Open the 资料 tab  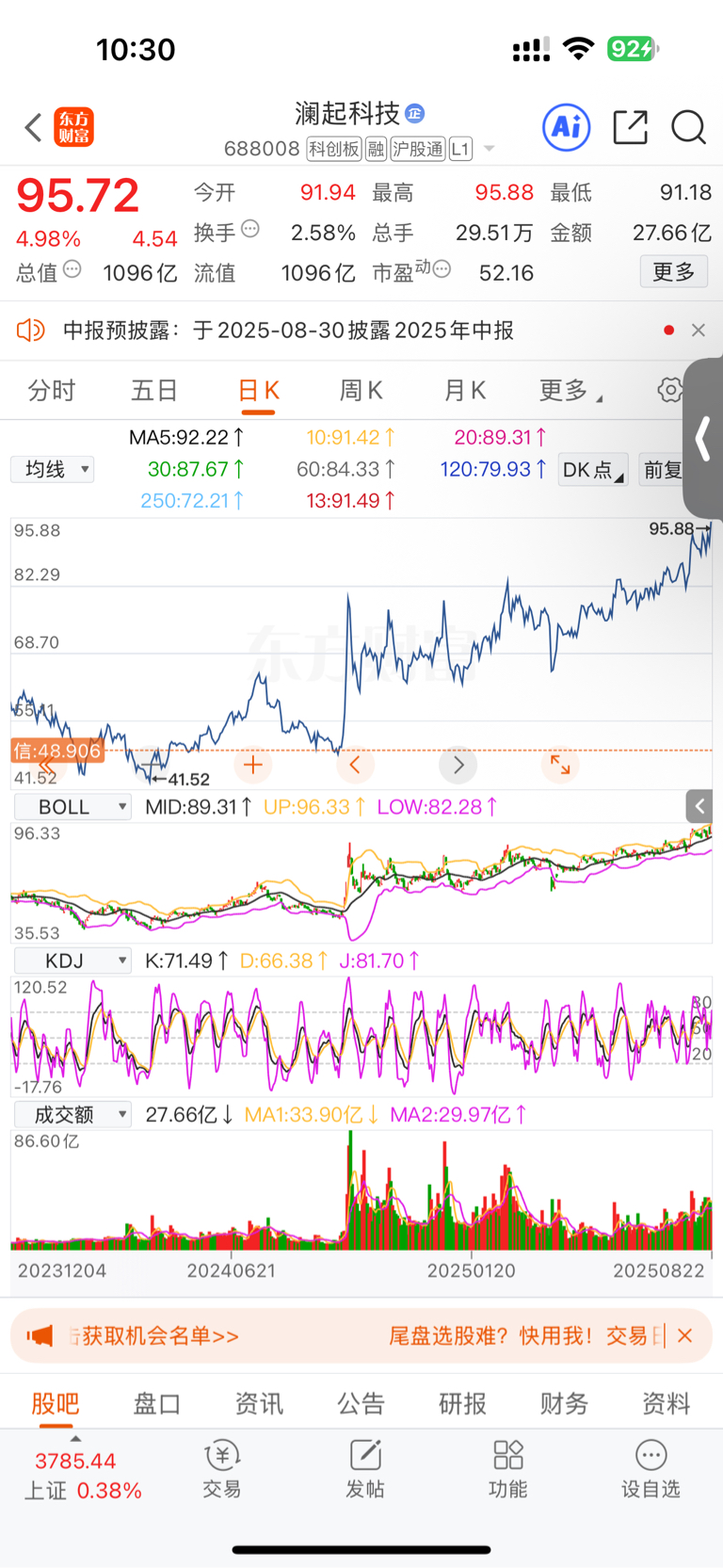coord(667,1403)
